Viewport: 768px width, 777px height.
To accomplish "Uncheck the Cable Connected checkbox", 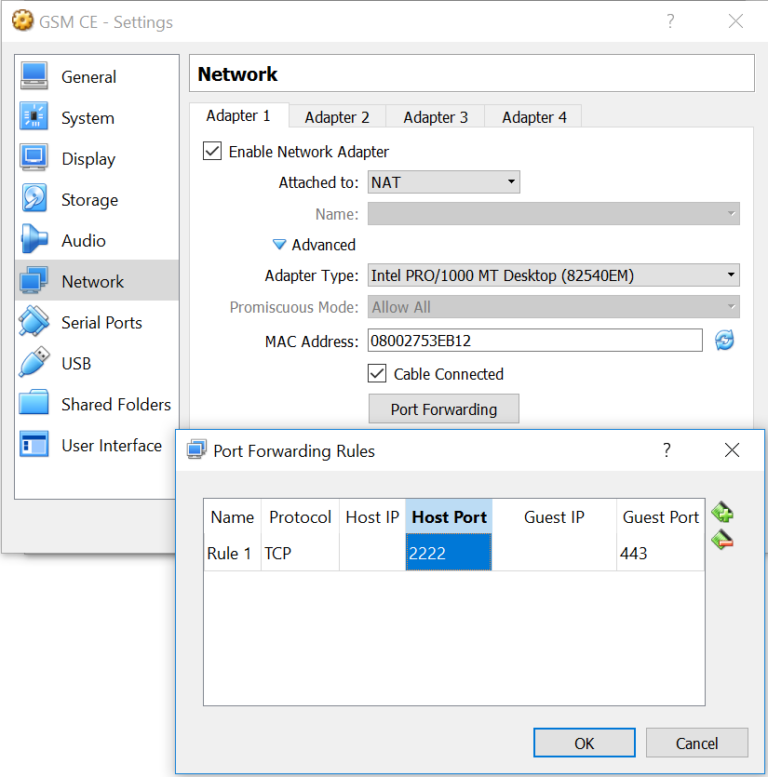I will [377, 374].
